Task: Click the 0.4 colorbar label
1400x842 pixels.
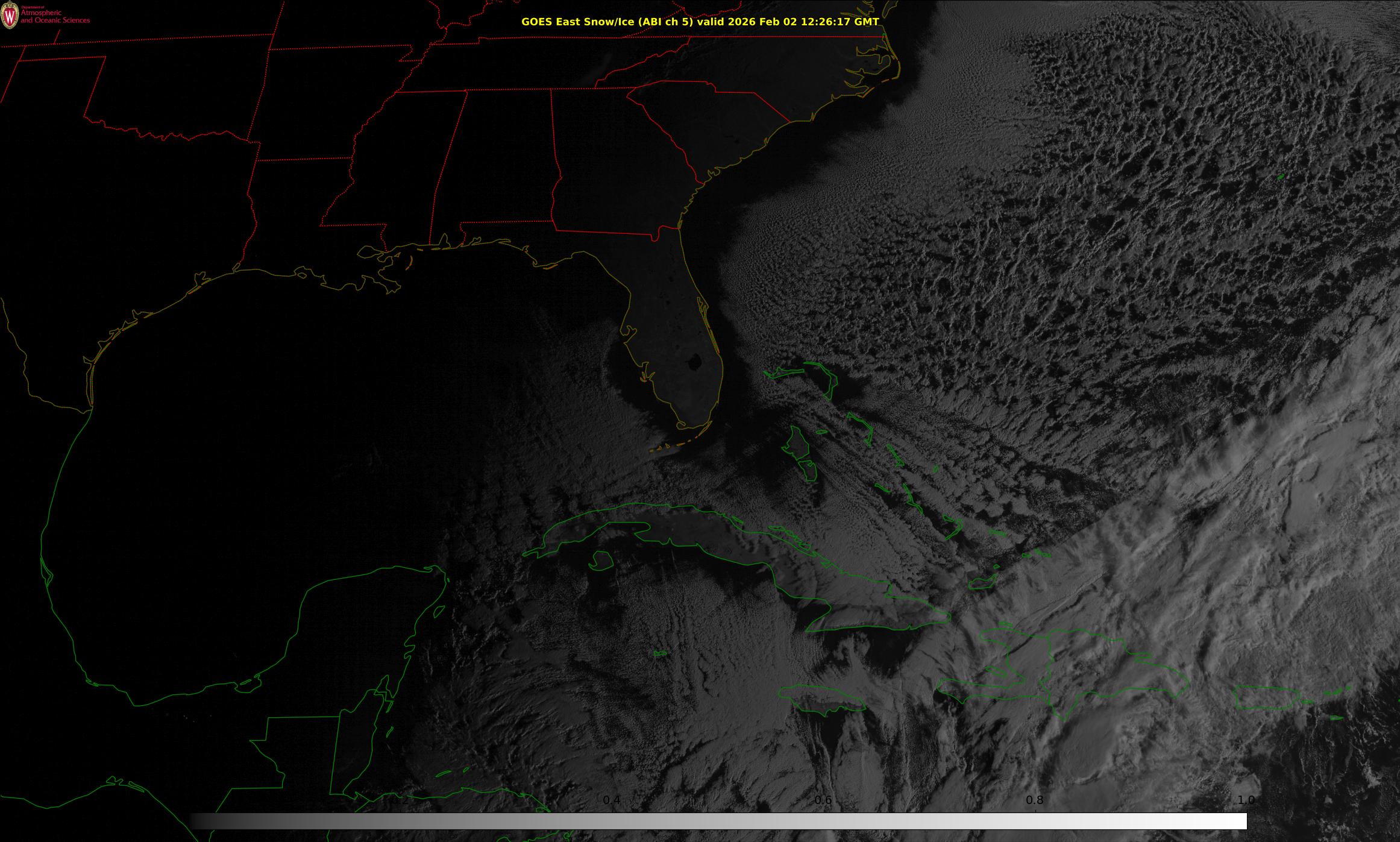Action: pyautogui.click(x=611, y=800)
